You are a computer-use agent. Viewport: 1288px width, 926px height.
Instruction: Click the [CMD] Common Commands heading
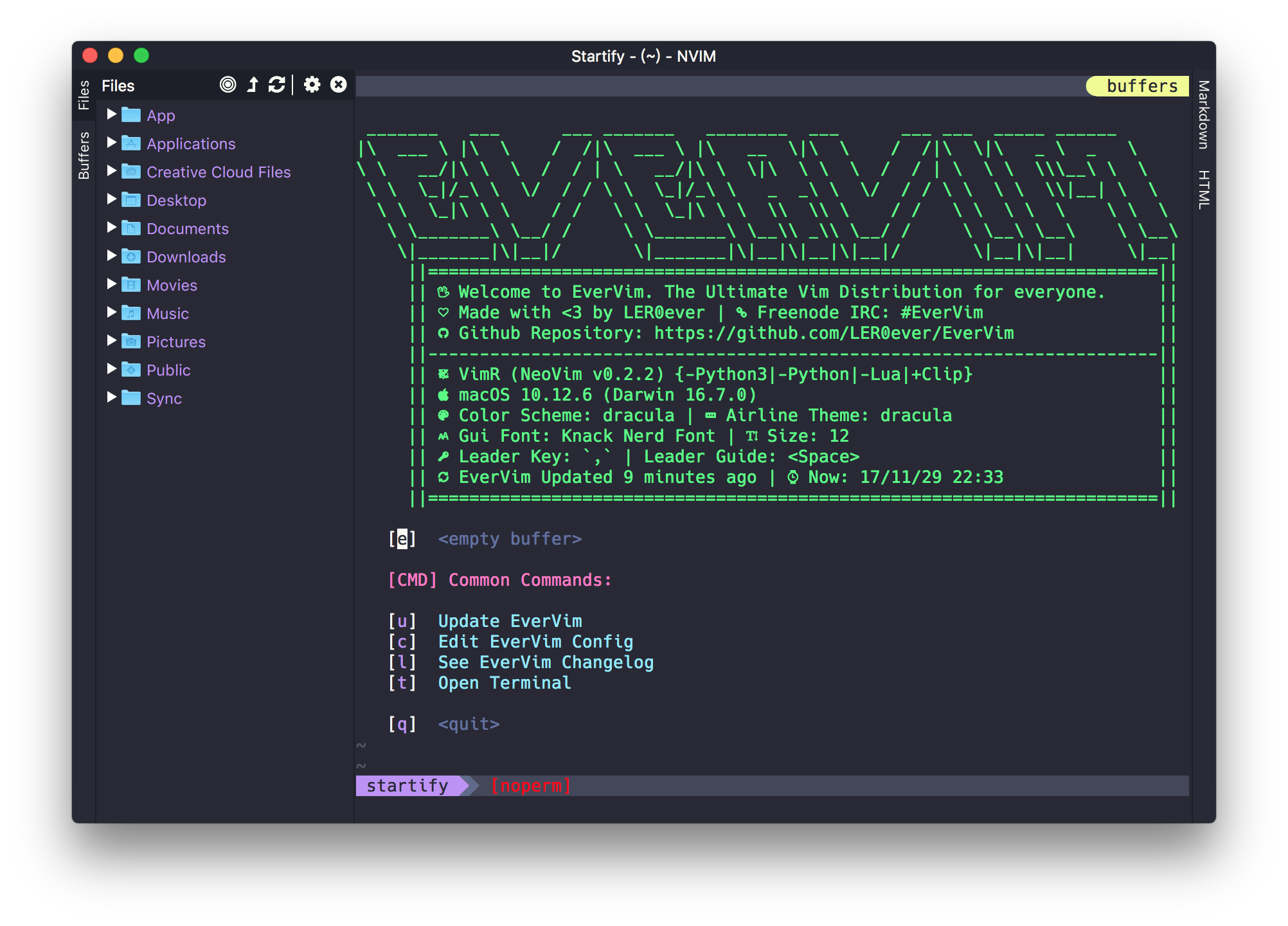click(x=499, y=580)
